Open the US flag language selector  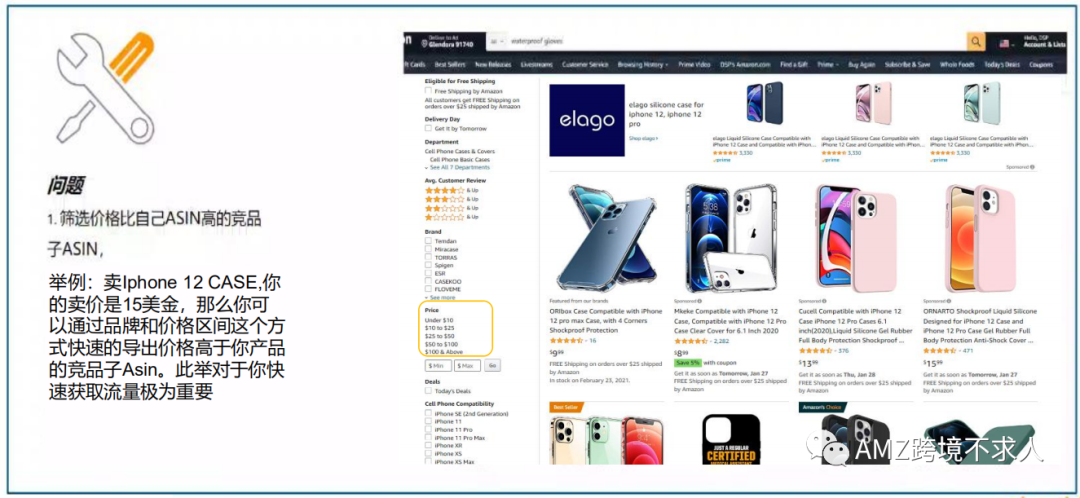point(1007,43)
